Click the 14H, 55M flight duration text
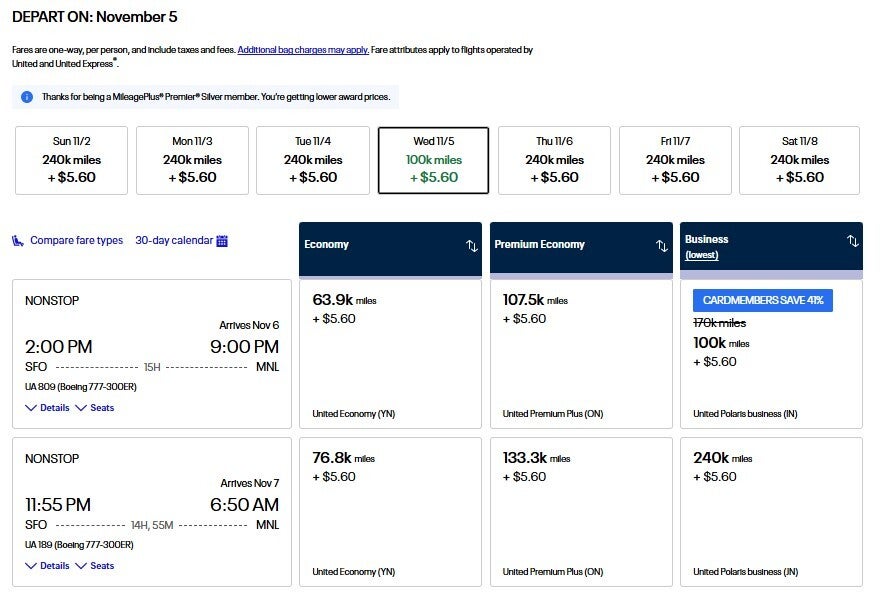This screenshot has height=598, width=885. pos(152,525)
